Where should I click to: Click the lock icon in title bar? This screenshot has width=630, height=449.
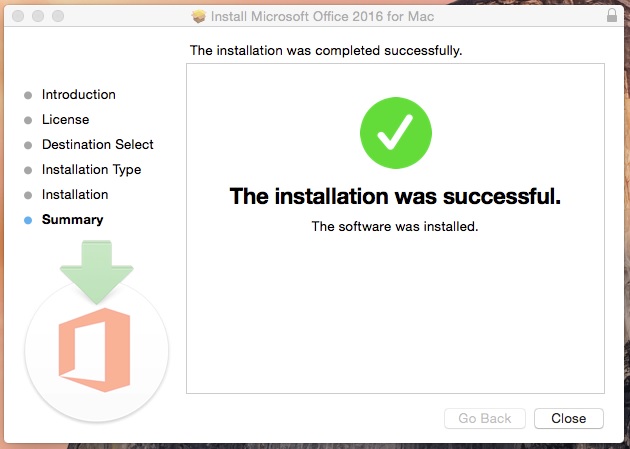[x=612, y=16]
